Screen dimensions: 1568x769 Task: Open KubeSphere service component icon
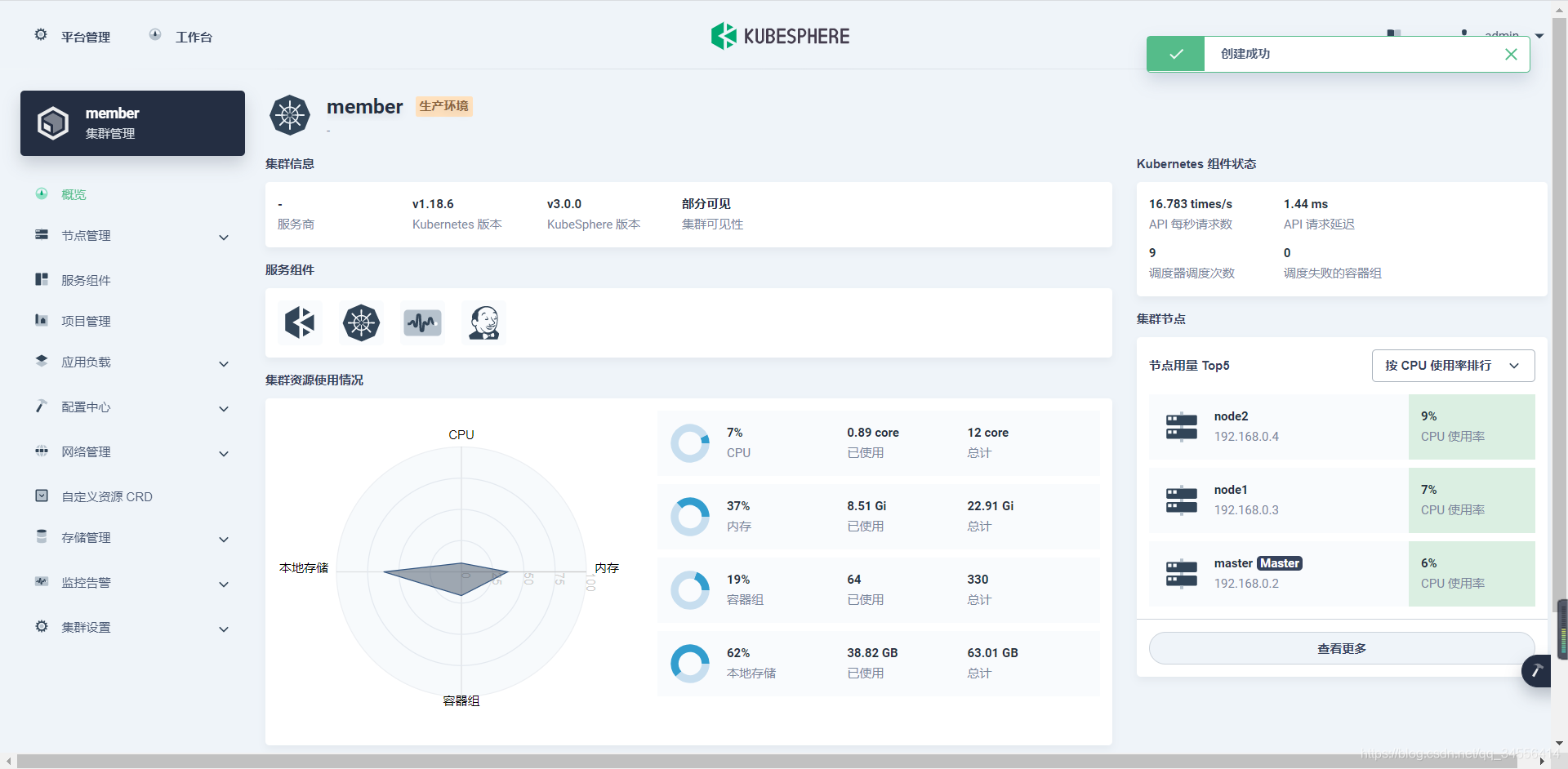pos(300,322)
